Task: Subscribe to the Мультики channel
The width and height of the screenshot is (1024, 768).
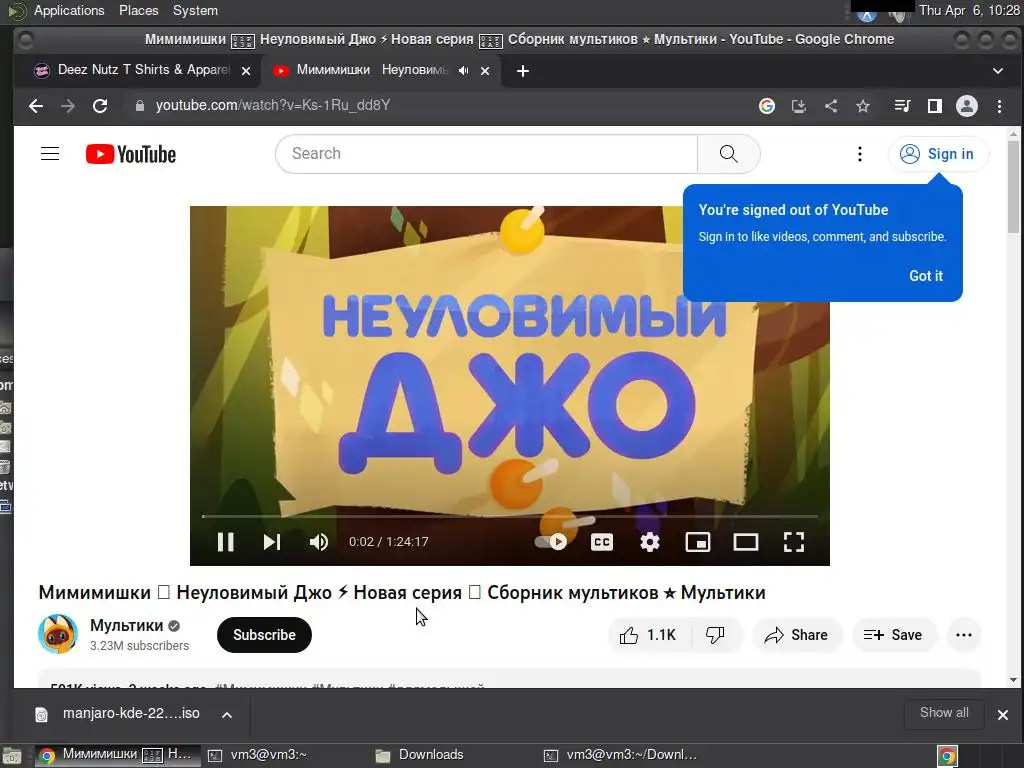Action: coord(264,635)
